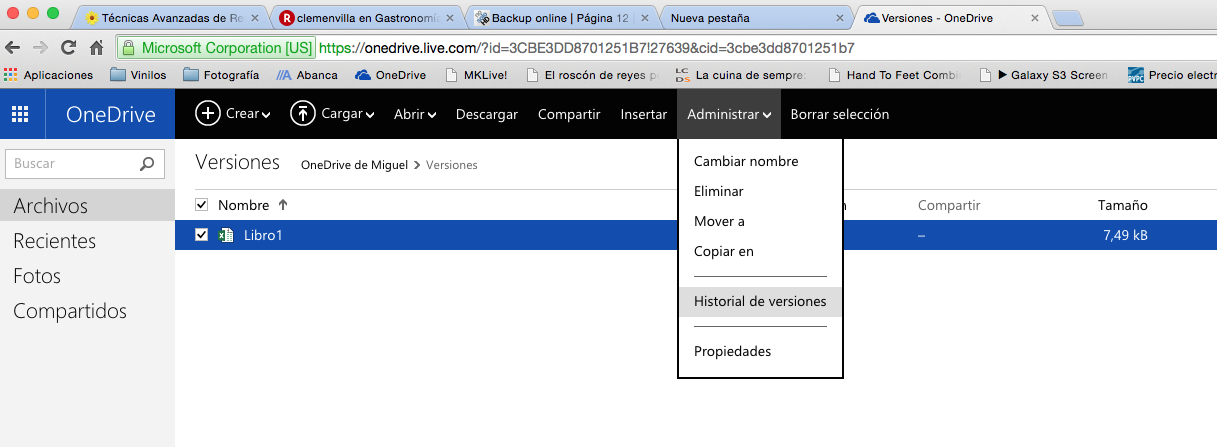Open a new browser tab button

coord(1069,18)
